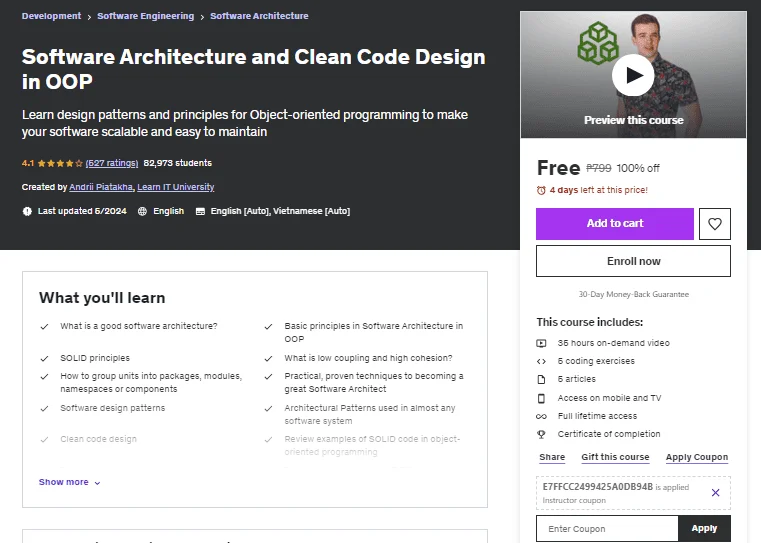
Task: Click the Clean code design item
Action: pos(99,439)
